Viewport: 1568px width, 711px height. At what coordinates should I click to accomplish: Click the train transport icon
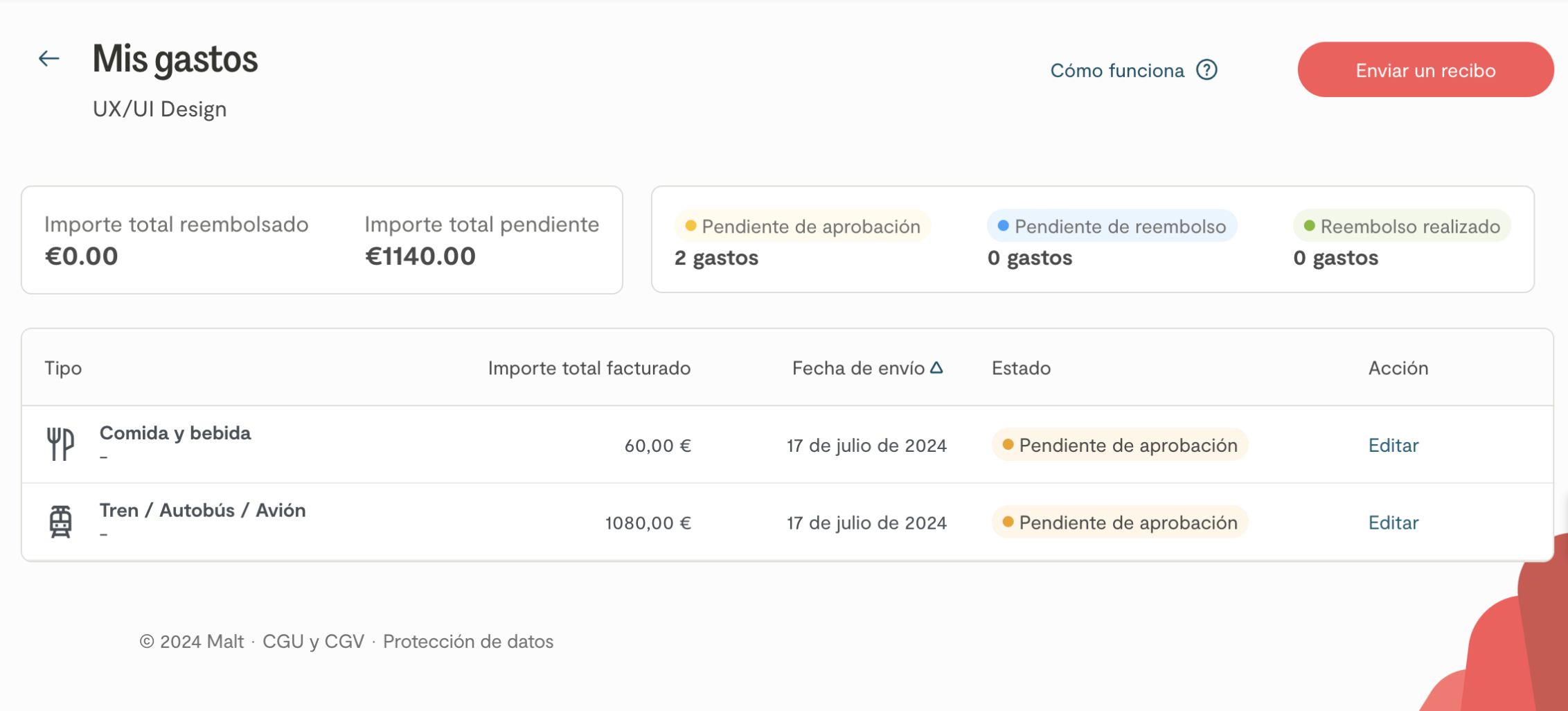60,522
